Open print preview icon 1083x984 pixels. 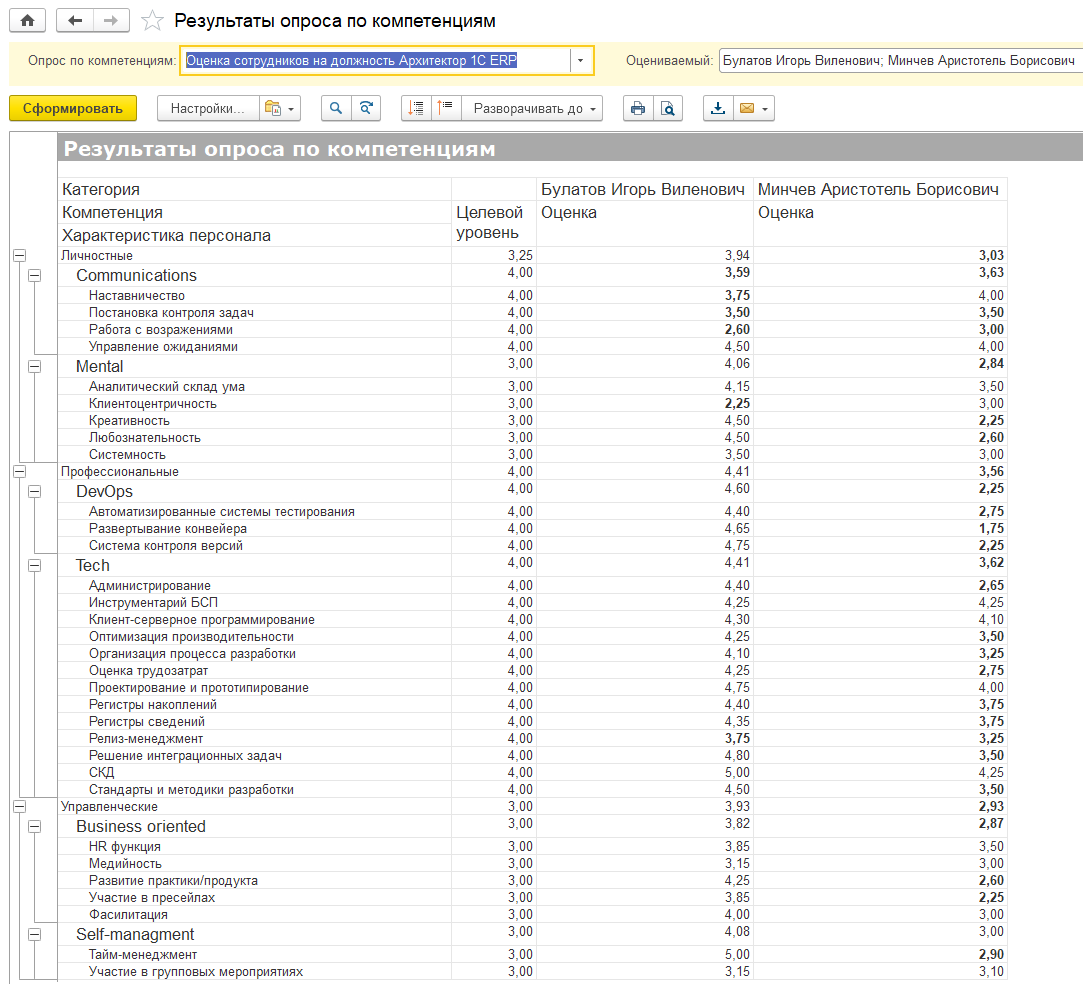click(x=667, y=108)
